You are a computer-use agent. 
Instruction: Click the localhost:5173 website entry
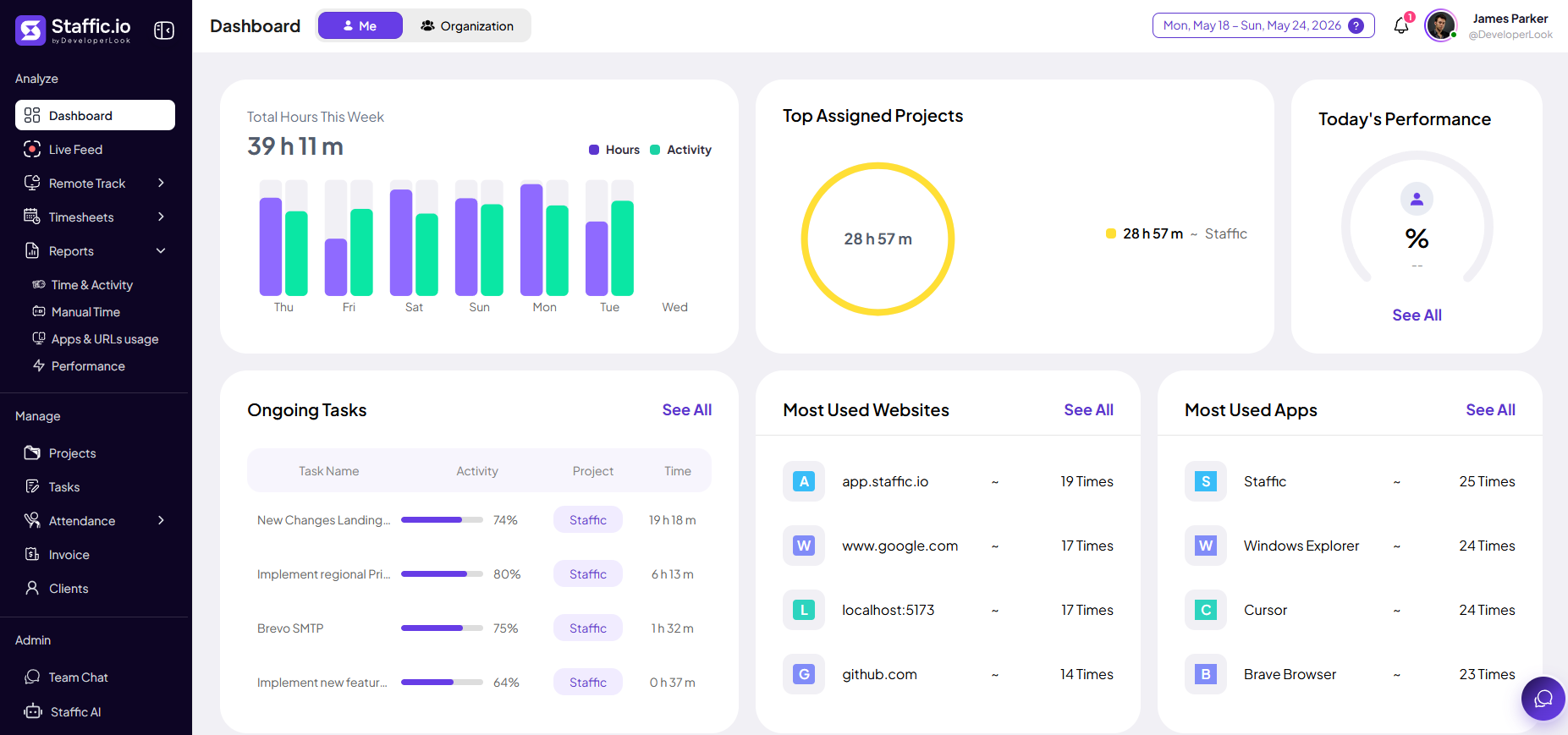pos(888,610)
